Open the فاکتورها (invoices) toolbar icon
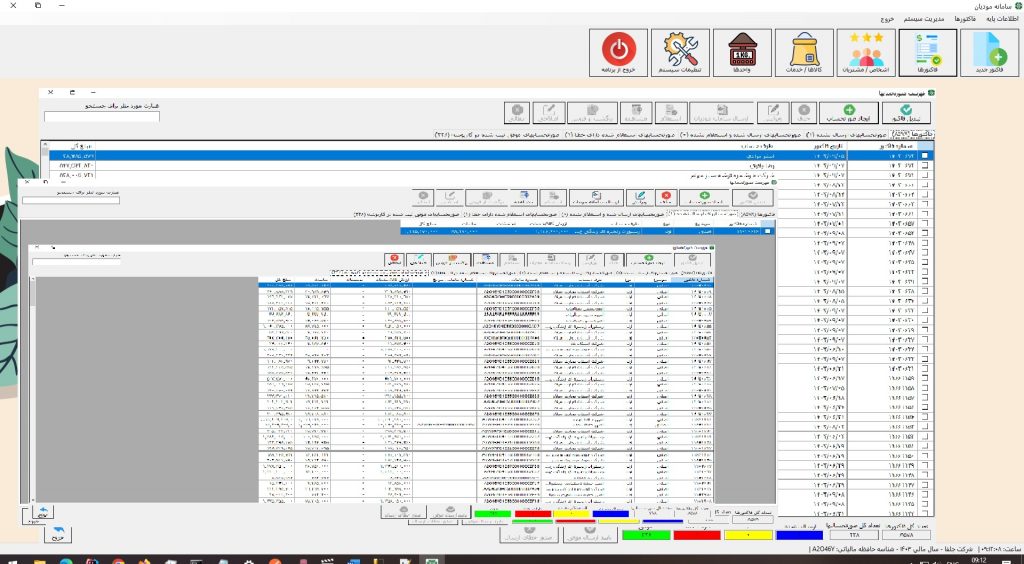1024x564 pixels. tap(929, 55)
